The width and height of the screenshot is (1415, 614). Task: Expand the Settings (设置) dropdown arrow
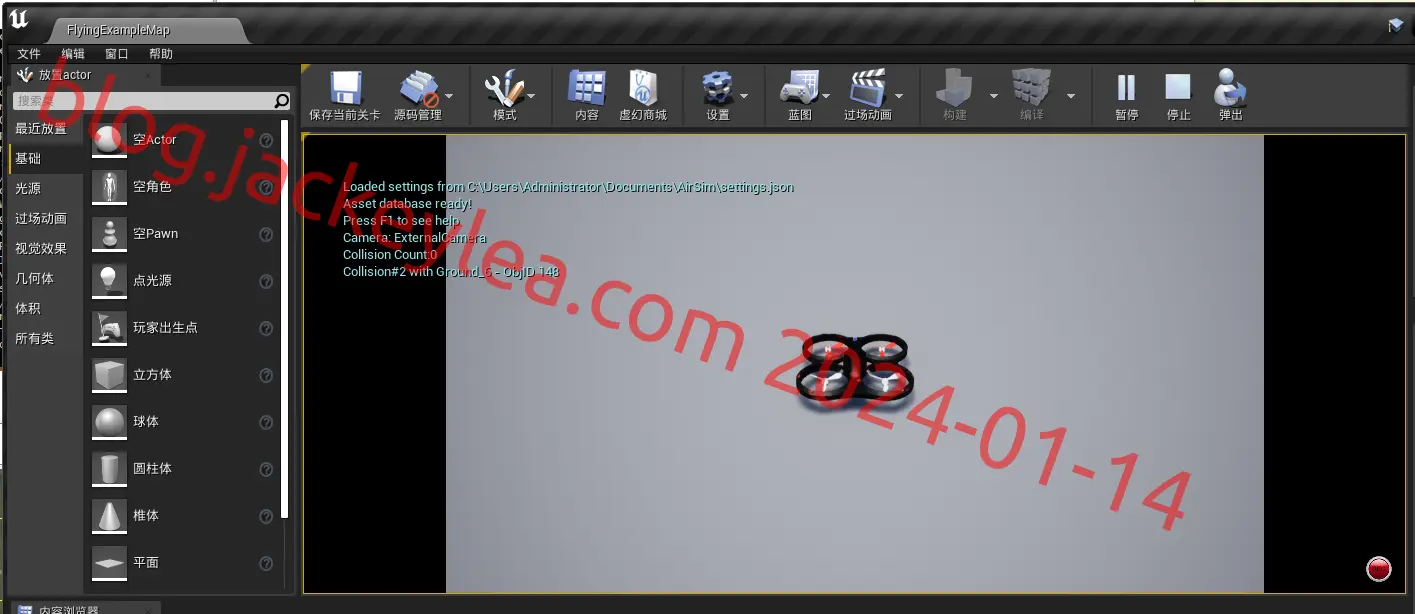click(744, 96)
